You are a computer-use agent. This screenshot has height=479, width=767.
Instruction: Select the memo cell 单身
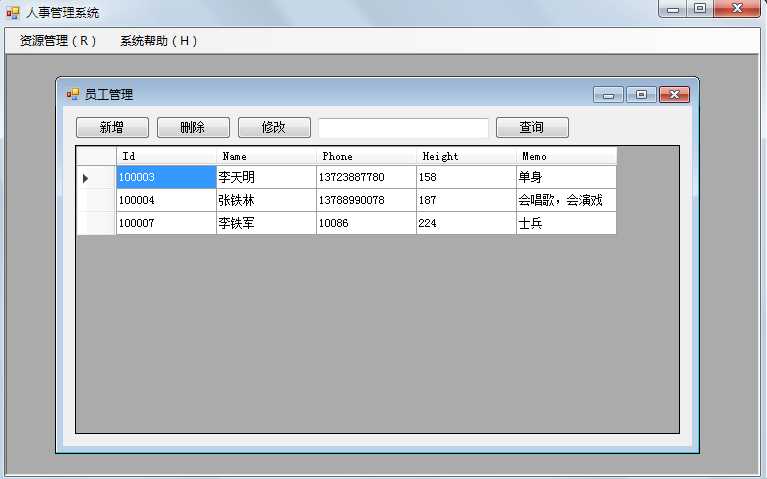pyautogui.click(x=566, y=177)
